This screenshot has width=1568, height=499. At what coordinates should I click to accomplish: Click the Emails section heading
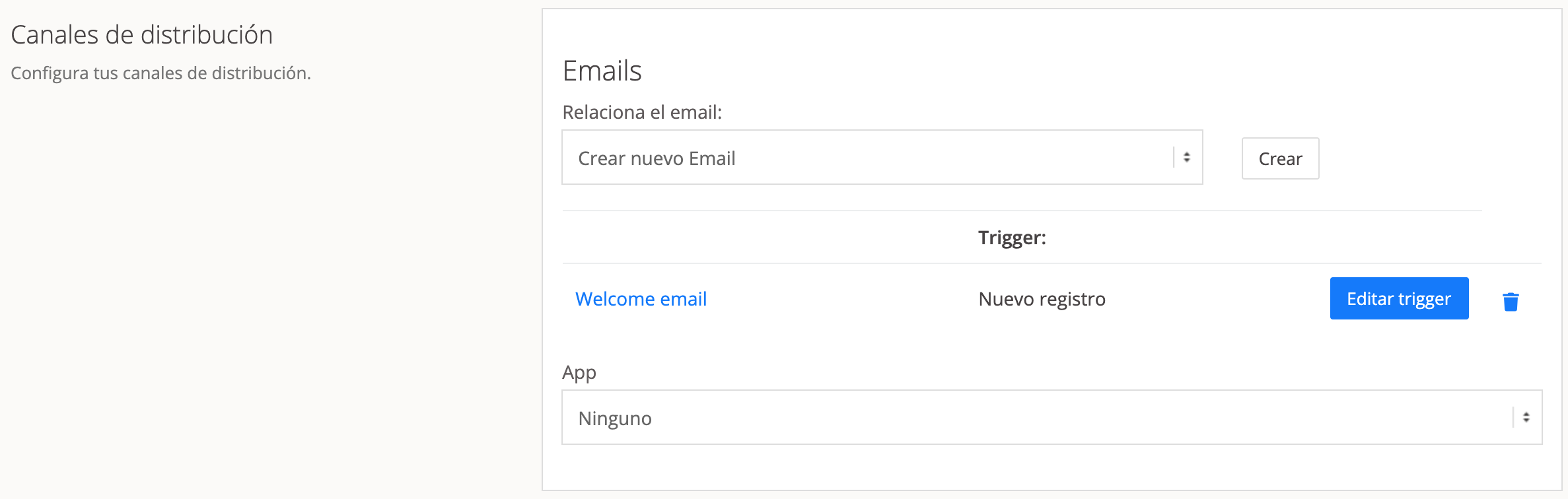click(x=602, y=71)
